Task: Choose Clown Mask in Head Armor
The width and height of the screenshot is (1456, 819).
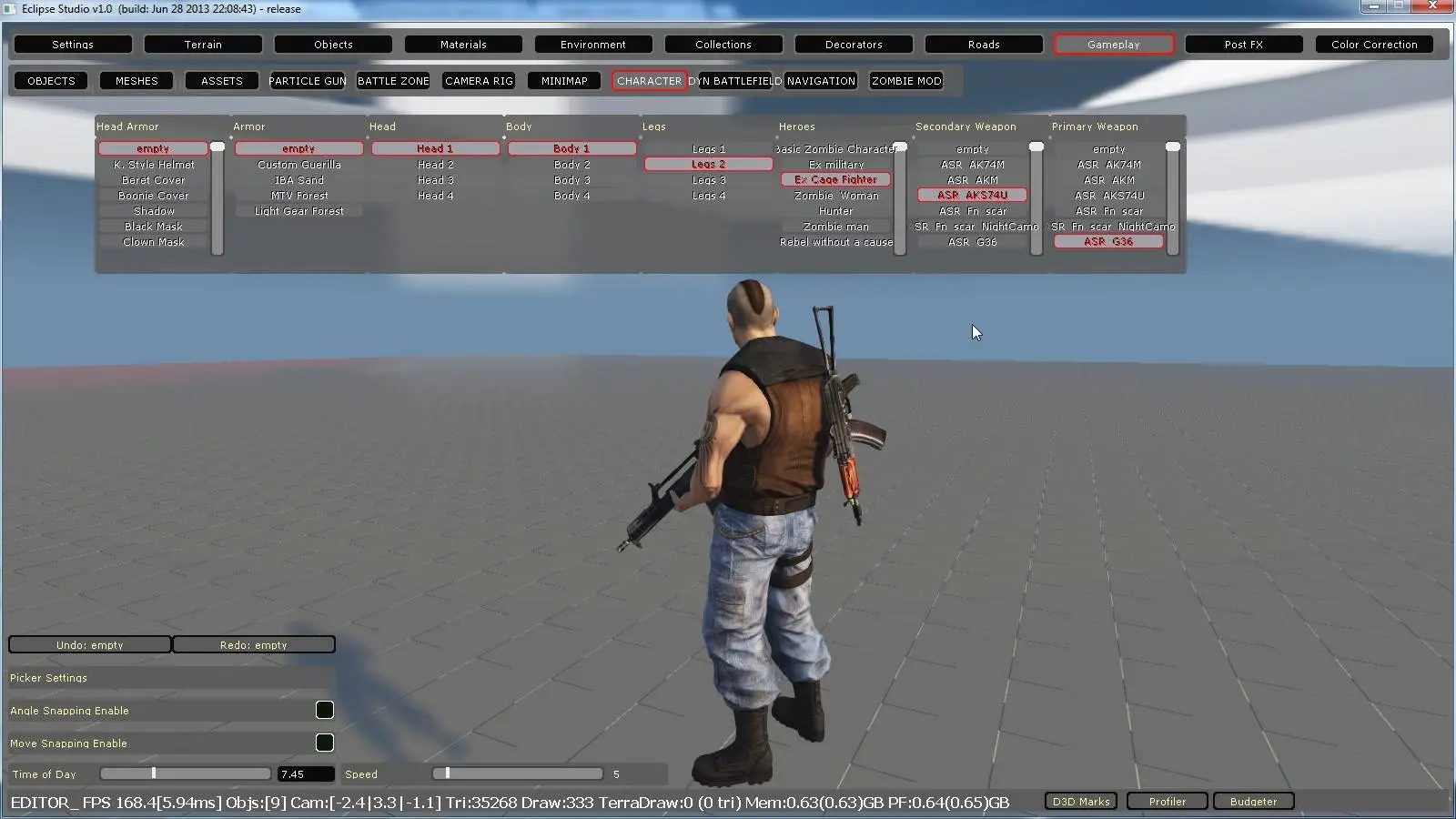Action: (x=154, y=242)
